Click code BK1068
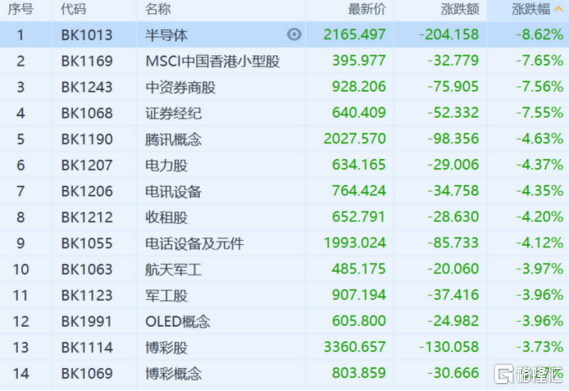Viewport: 569px width, 391px height. 87,113
